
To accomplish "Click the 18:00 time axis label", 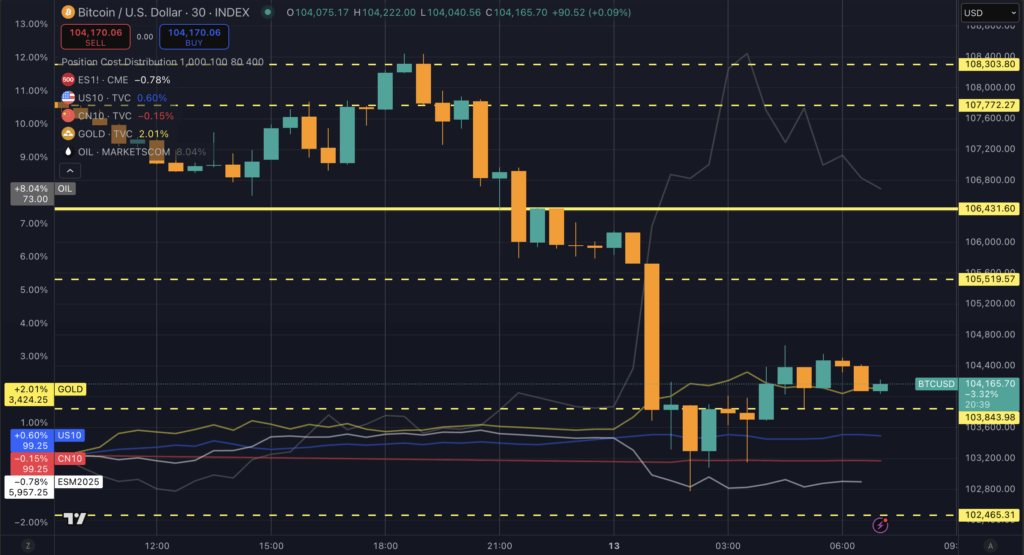I will tap(385, 546).
